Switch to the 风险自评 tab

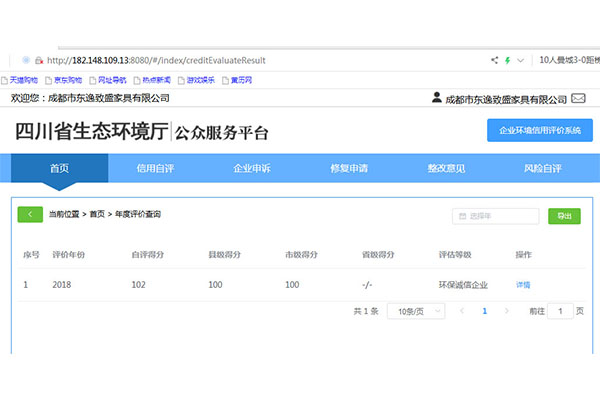(x=543, y=168)
